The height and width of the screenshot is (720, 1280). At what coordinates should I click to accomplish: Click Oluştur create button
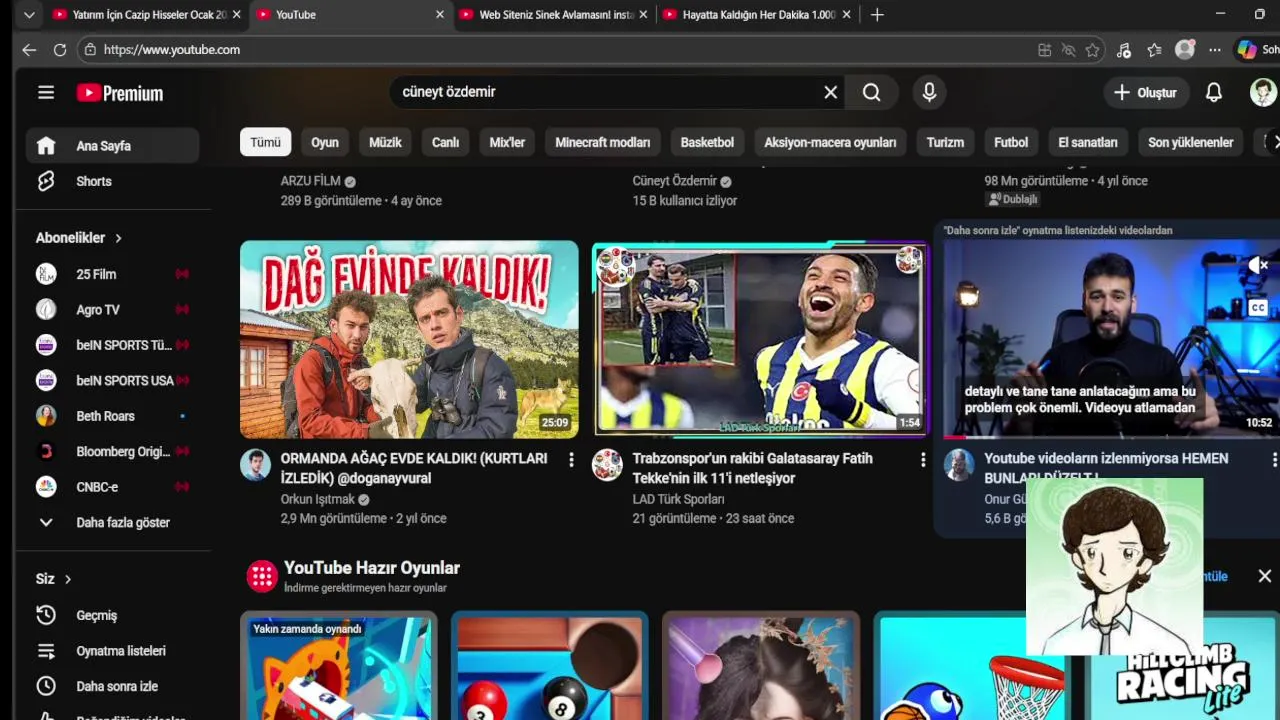click(x=1146, y=92)
